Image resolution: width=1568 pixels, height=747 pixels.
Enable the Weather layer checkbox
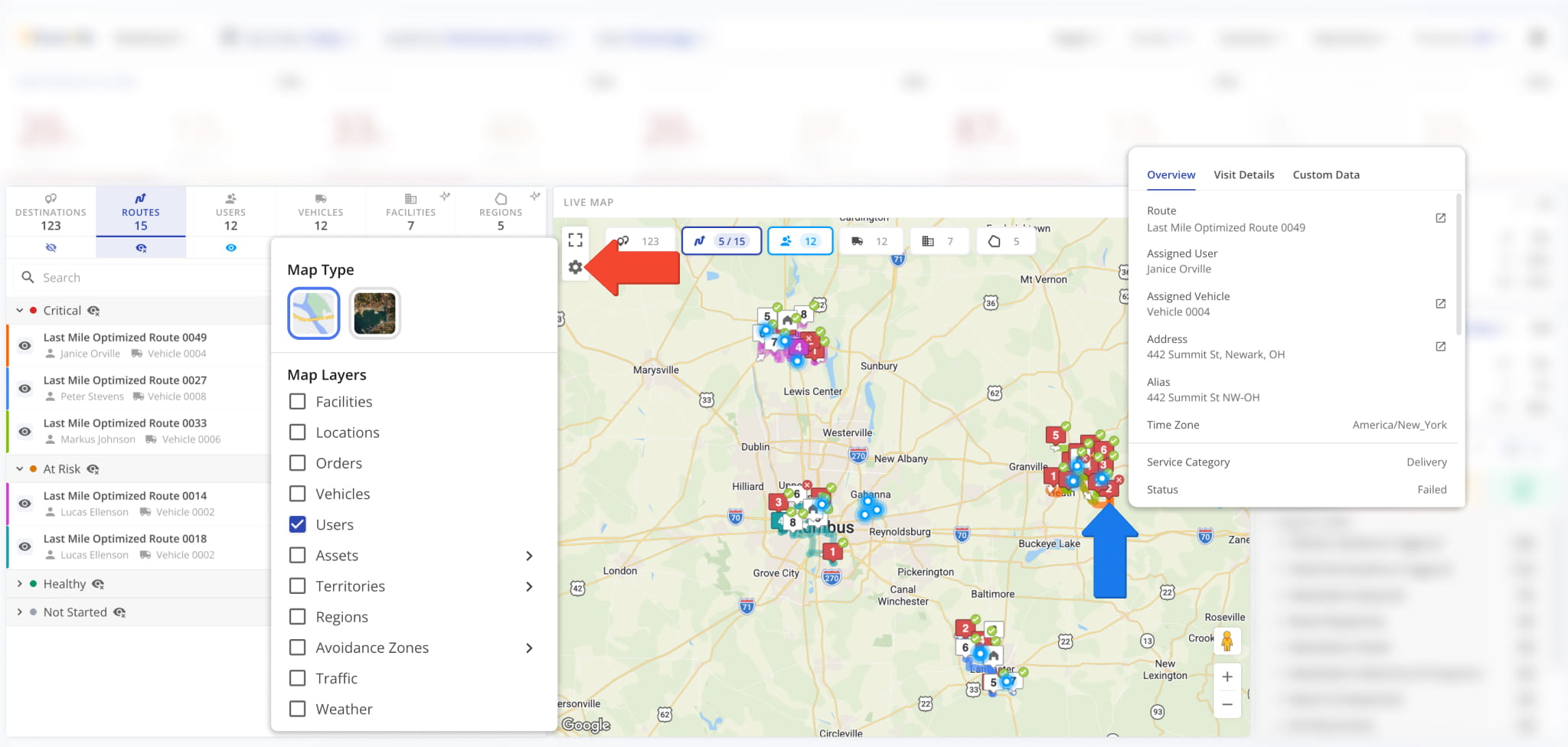(298, 709)
